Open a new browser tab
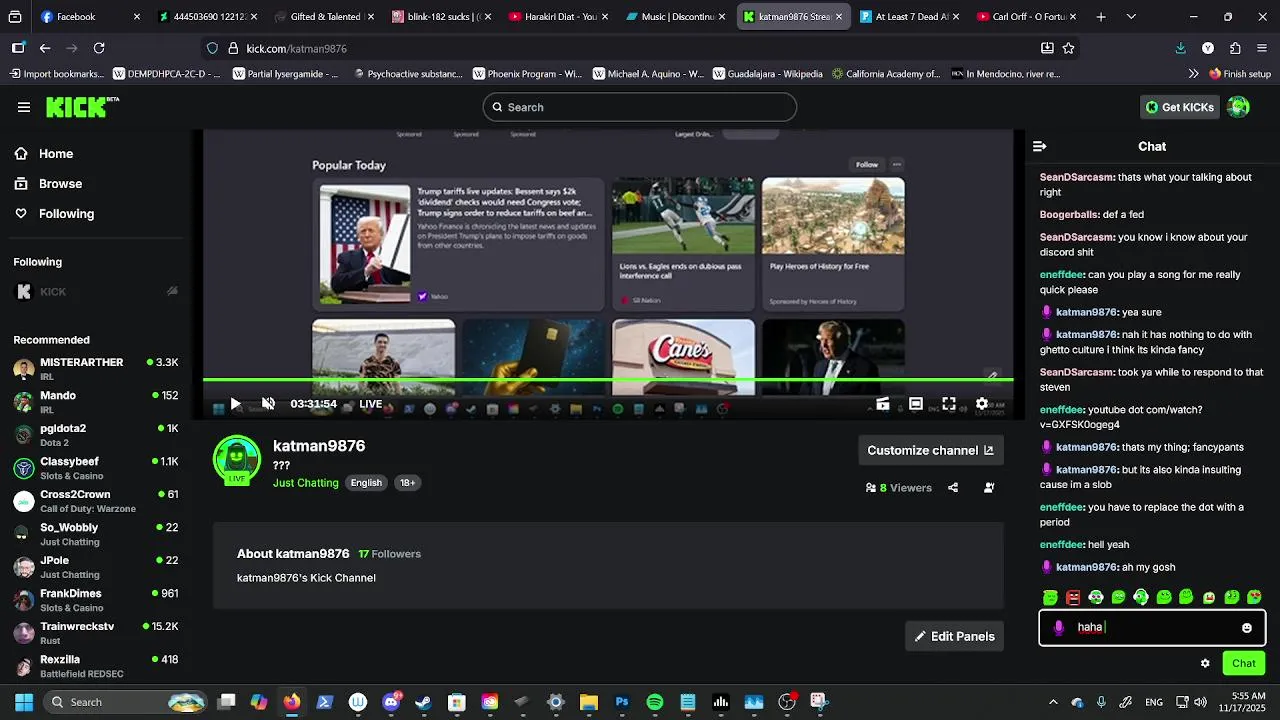Viewport: 1280px width, 720px height. [1101, 17]
